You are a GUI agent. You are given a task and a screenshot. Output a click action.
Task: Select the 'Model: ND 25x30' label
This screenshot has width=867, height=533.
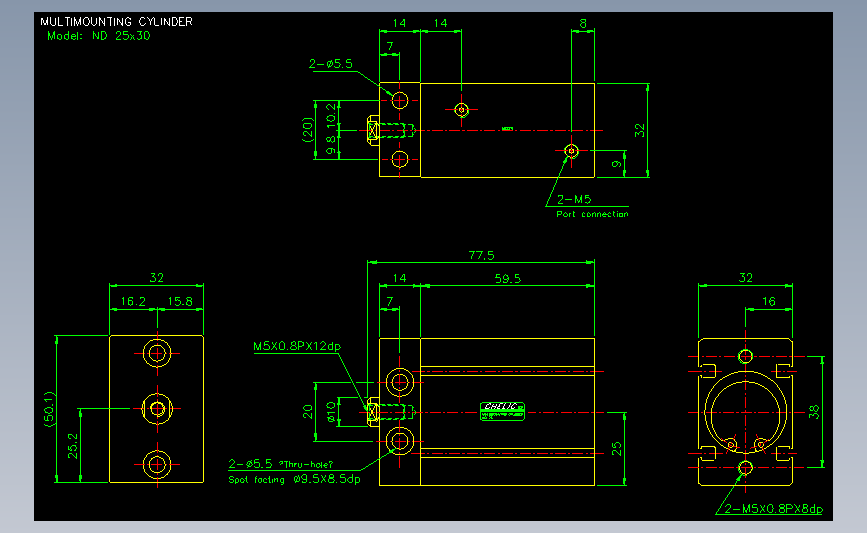(98, 36)
